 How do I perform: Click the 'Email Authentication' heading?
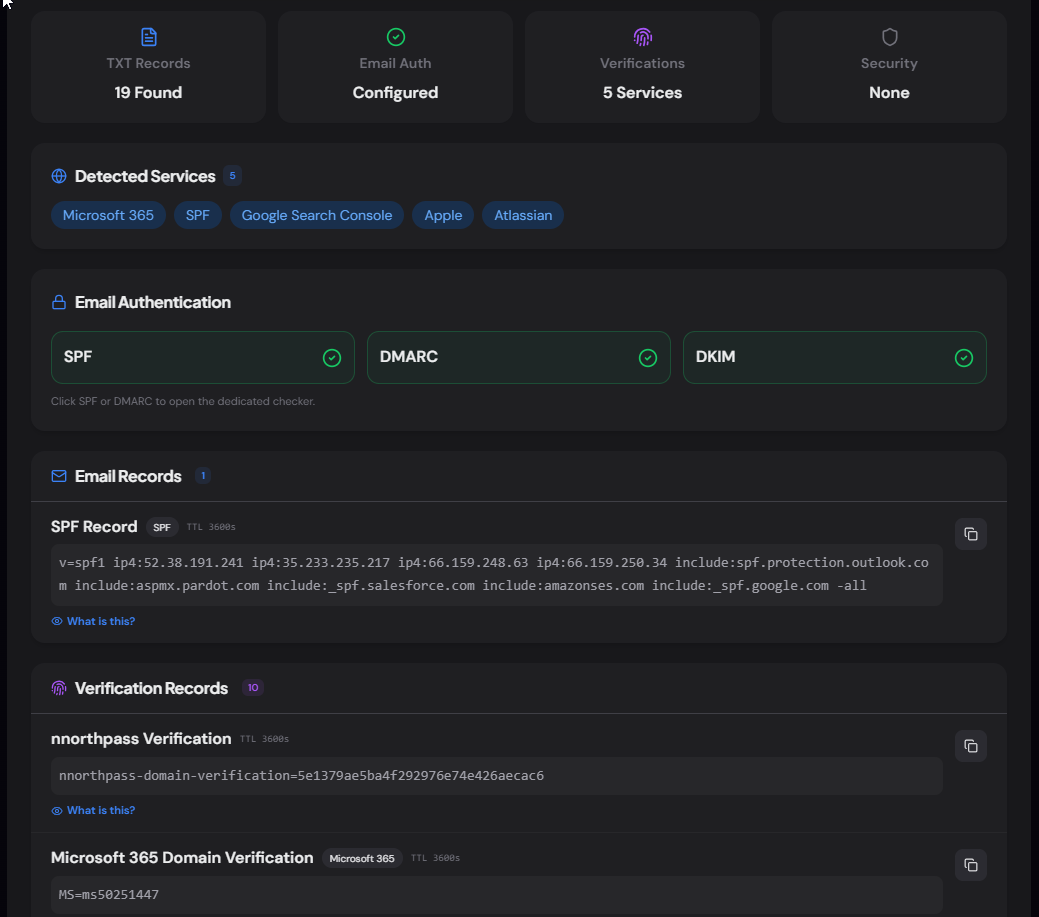coord(153,302)
